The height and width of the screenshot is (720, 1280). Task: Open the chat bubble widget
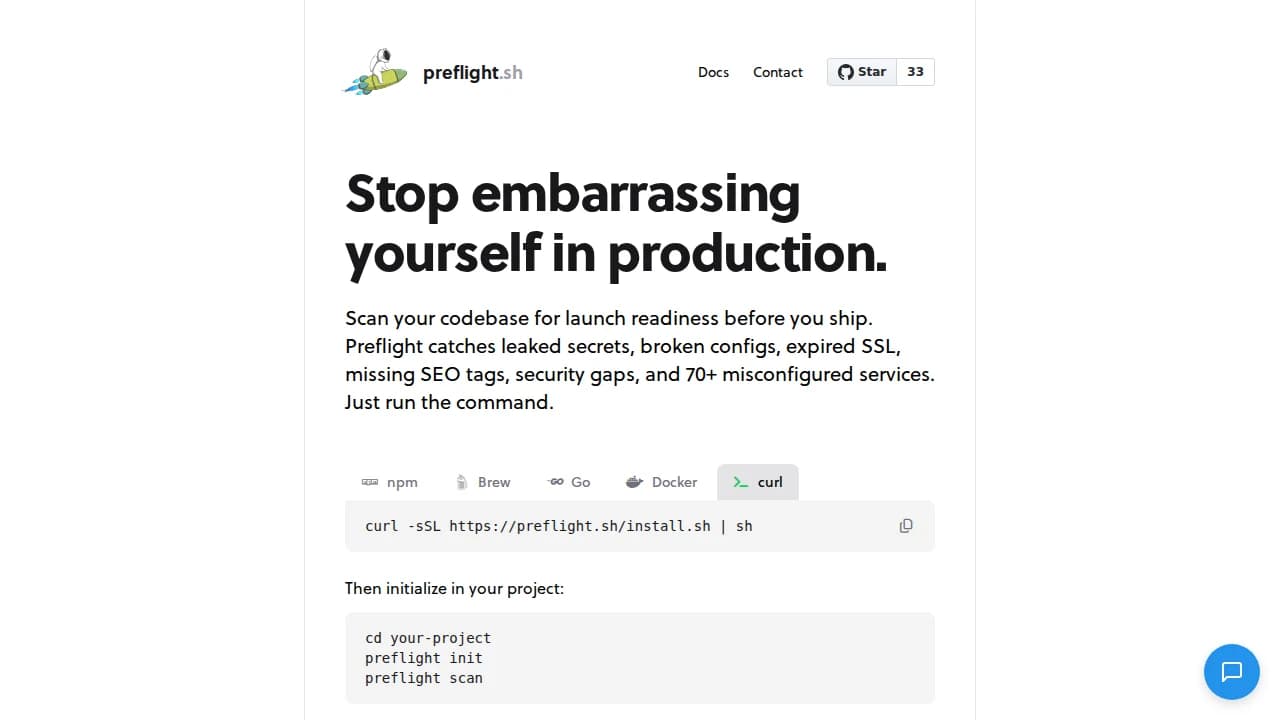tap(1232, 672)
